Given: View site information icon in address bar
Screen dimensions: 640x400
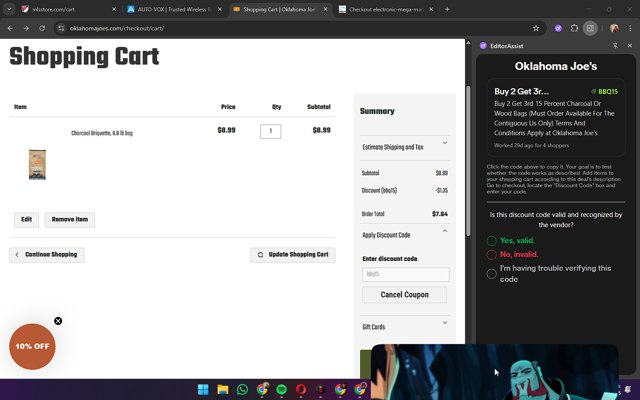Looking at the screenshot, I should pyautogui.click(x=61, y=28).
